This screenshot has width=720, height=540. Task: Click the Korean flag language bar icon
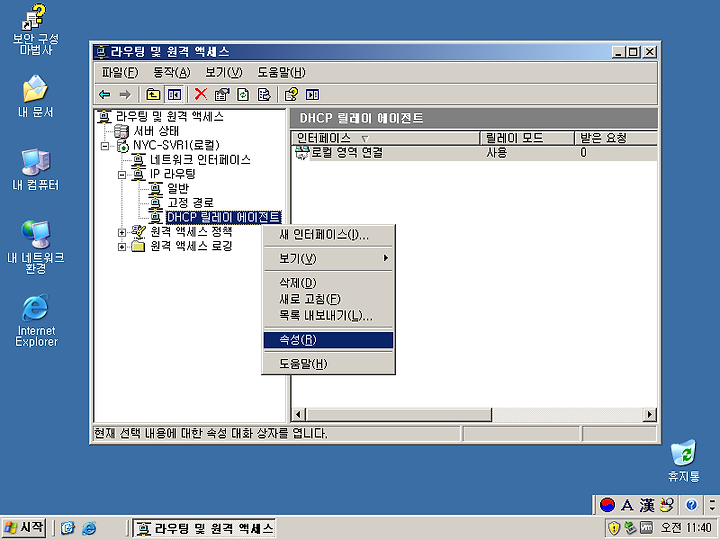point(607,506)
